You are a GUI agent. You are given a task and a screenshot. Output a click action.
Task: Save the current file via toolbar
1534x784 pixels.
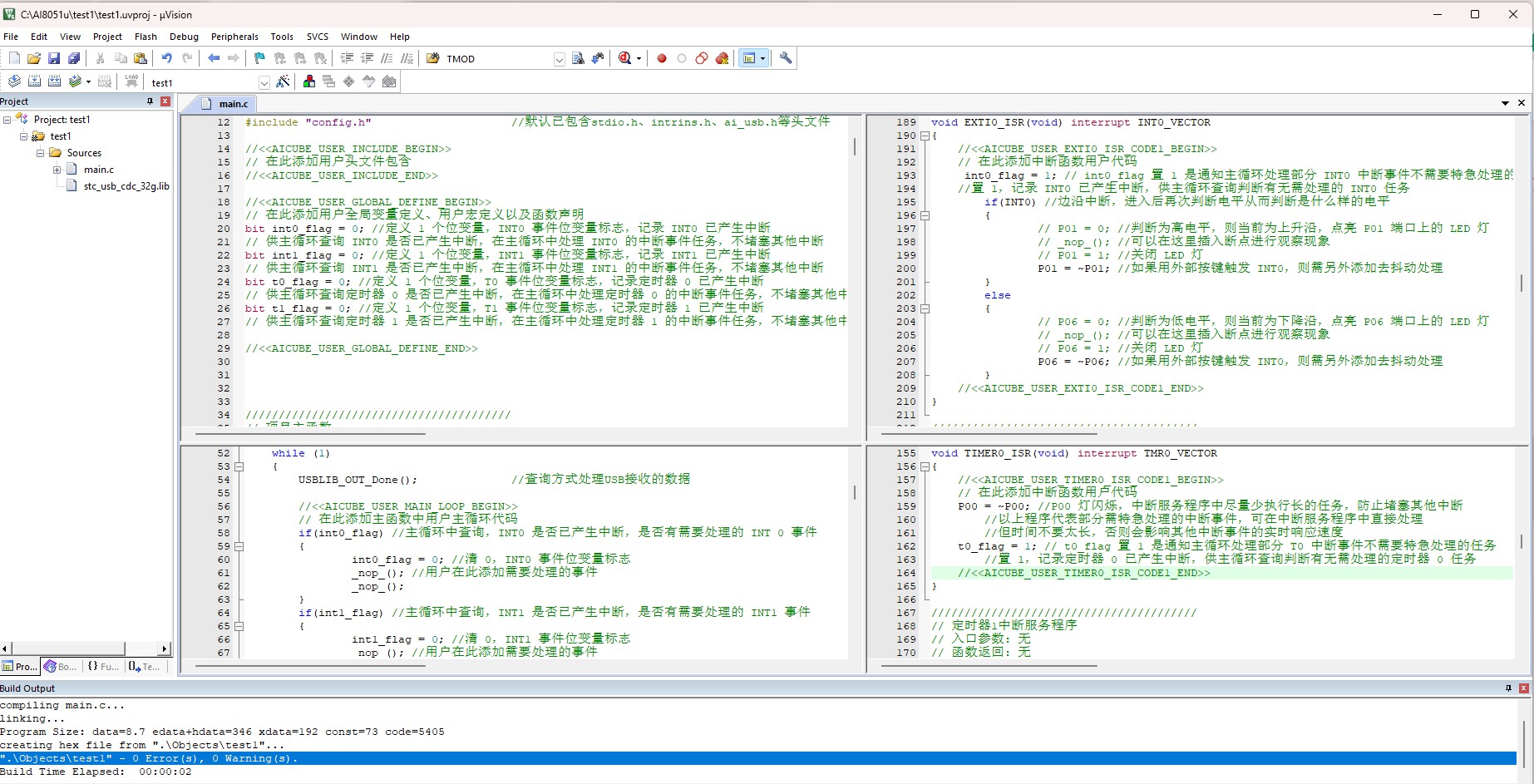point(54,58)
